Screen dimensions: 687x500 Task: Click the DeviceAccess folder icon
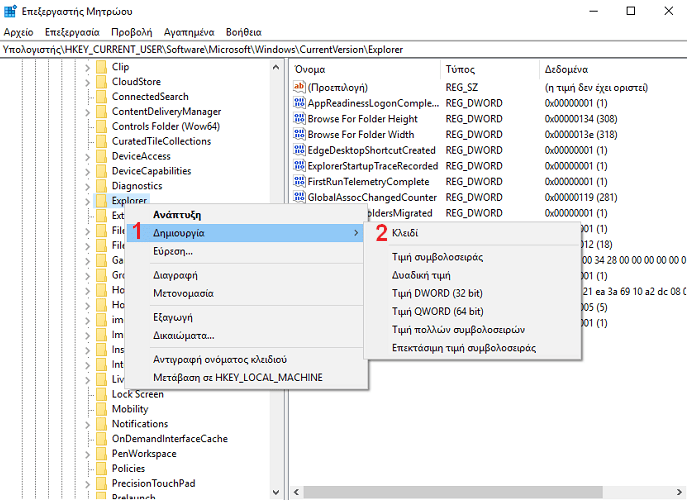point(101,156)
